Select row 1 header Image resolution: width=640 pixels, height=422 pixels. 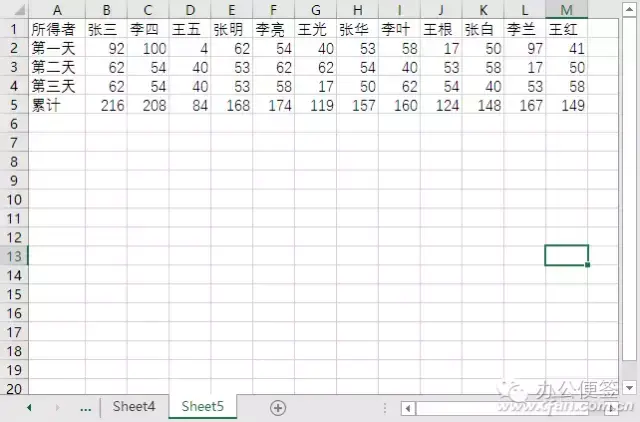click(14, 29)
